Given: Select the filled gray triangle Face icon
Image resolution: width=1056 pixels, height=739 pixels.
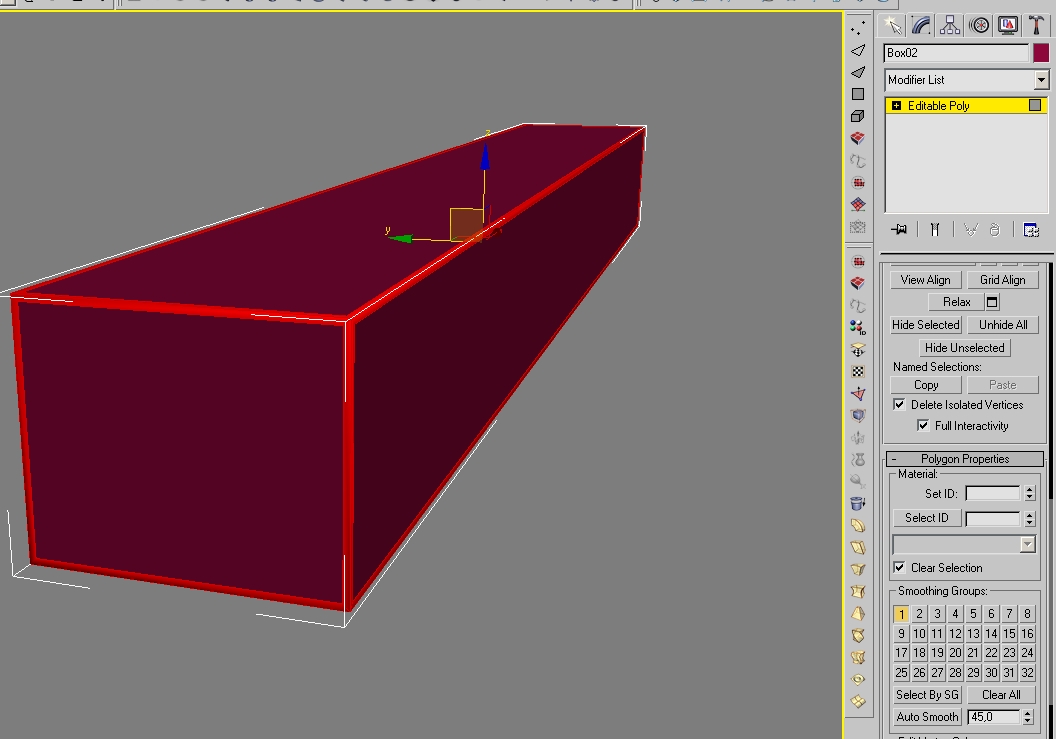Looking at the screenshot, I should [x=857, y=72].
